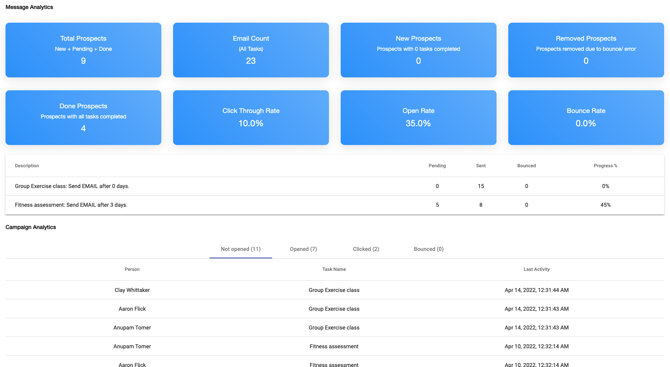Show the Bounced (0) tab
670x367 pixels.
click(429, 249)
